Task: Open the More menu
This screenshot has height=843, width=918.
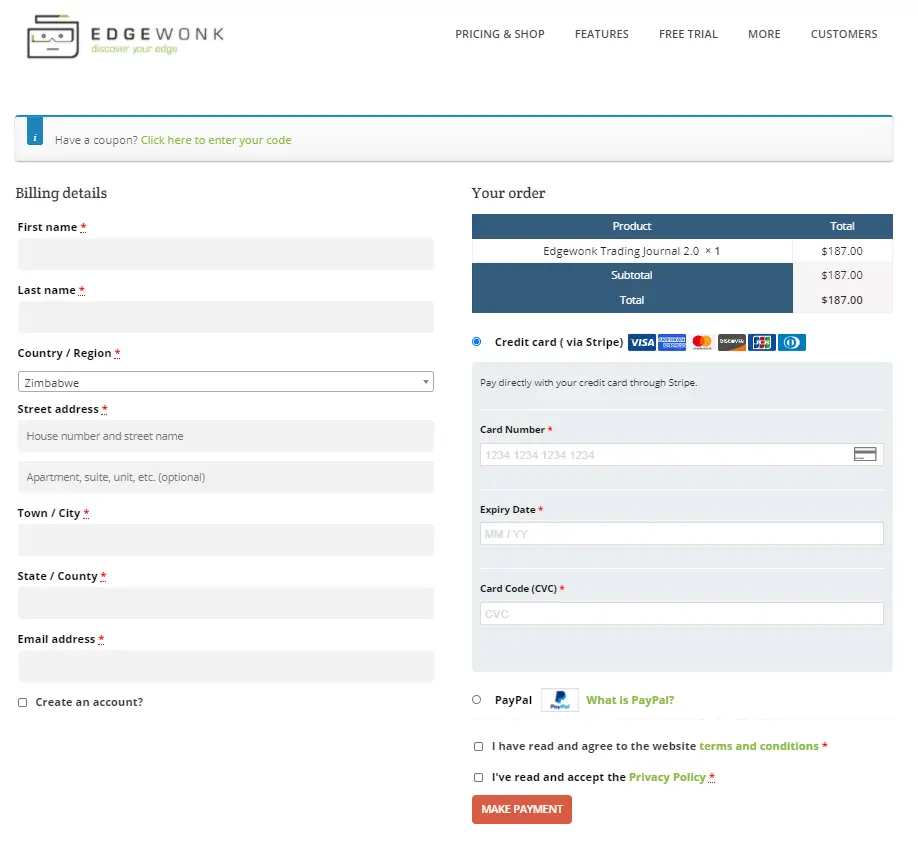Action: pyautogui.click(x=764, y=34)
